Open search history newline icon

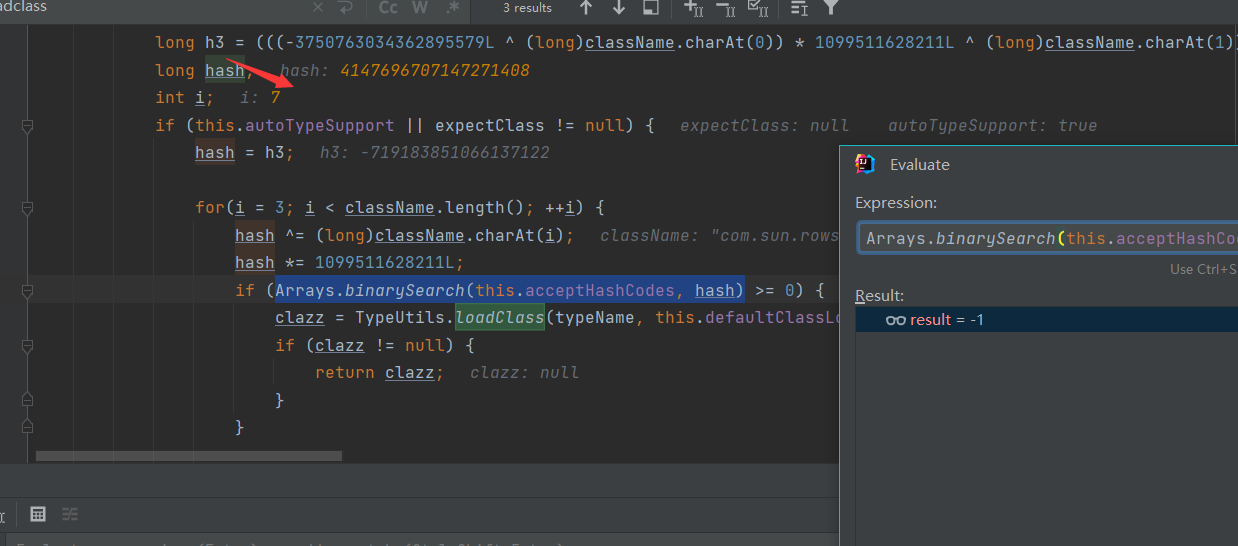click(346, 8)
